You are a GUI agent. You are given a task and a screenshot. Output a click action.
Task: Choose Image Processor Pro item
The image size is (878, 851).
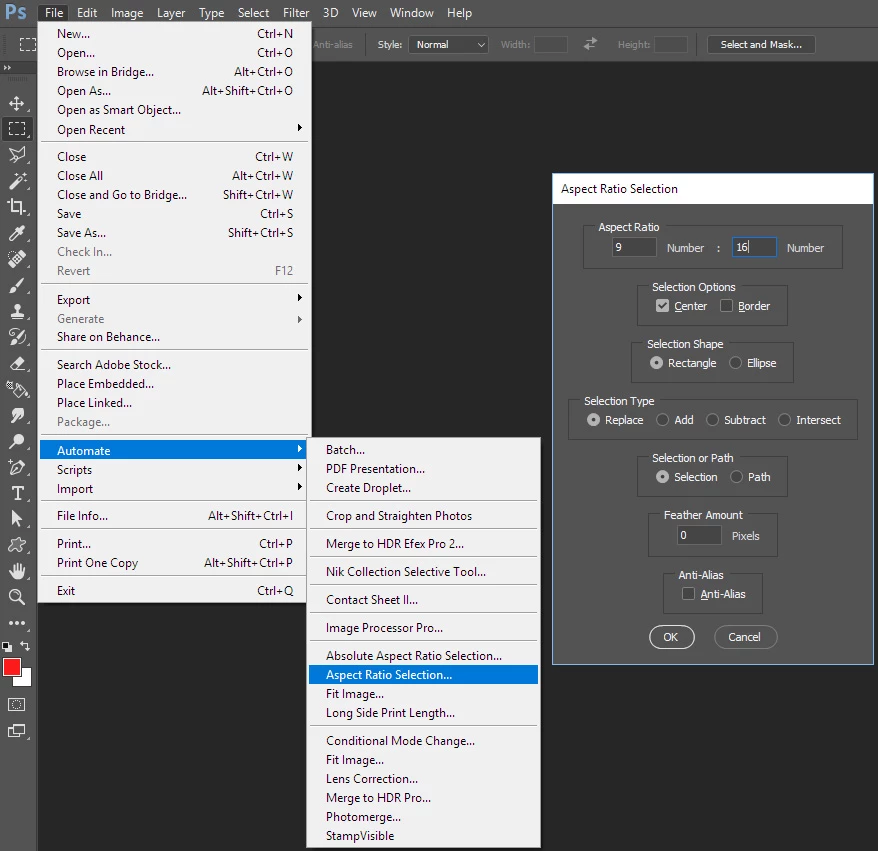[x=423, y=628]
